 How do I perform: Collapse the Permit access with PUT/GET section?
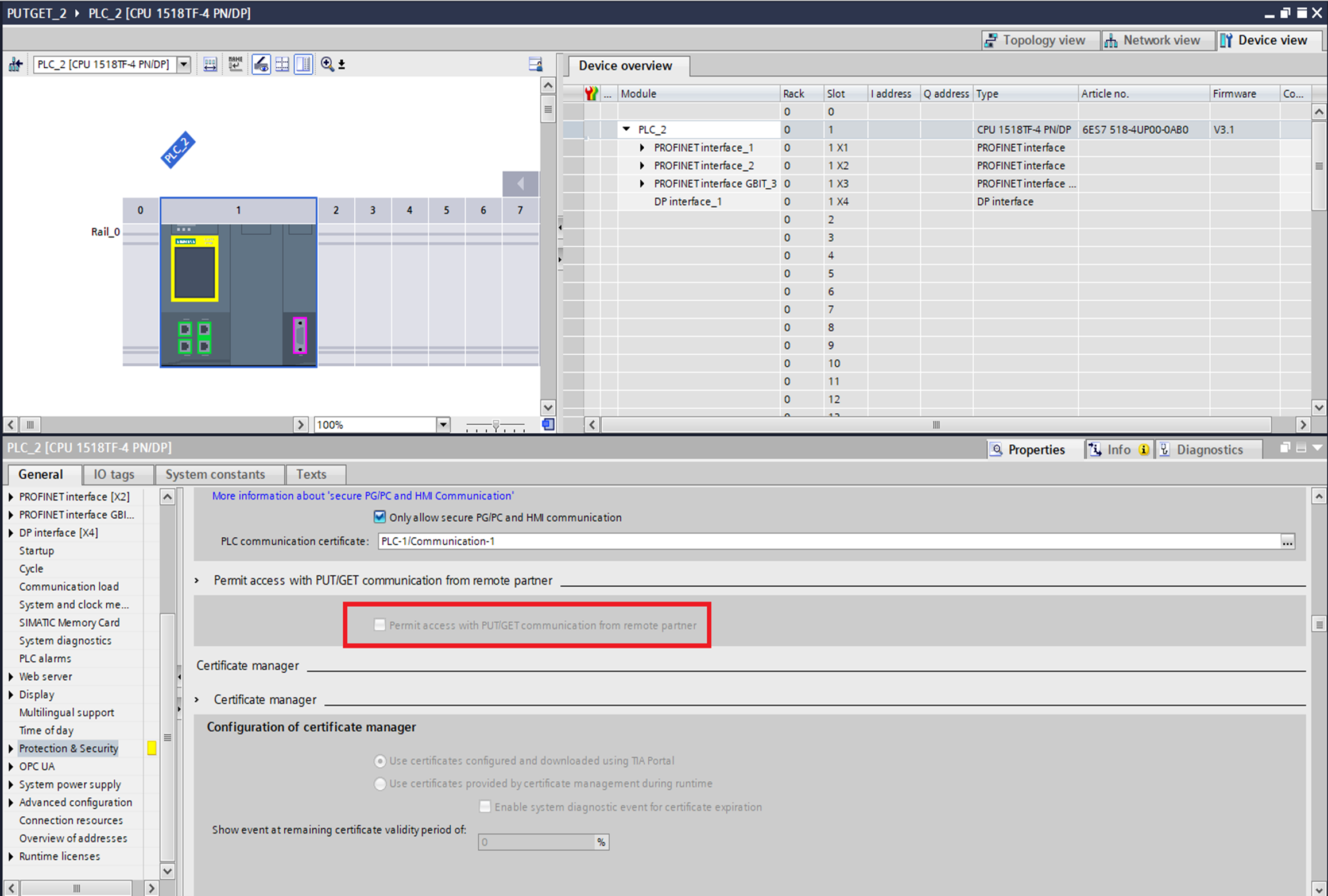tap(197, 581)
